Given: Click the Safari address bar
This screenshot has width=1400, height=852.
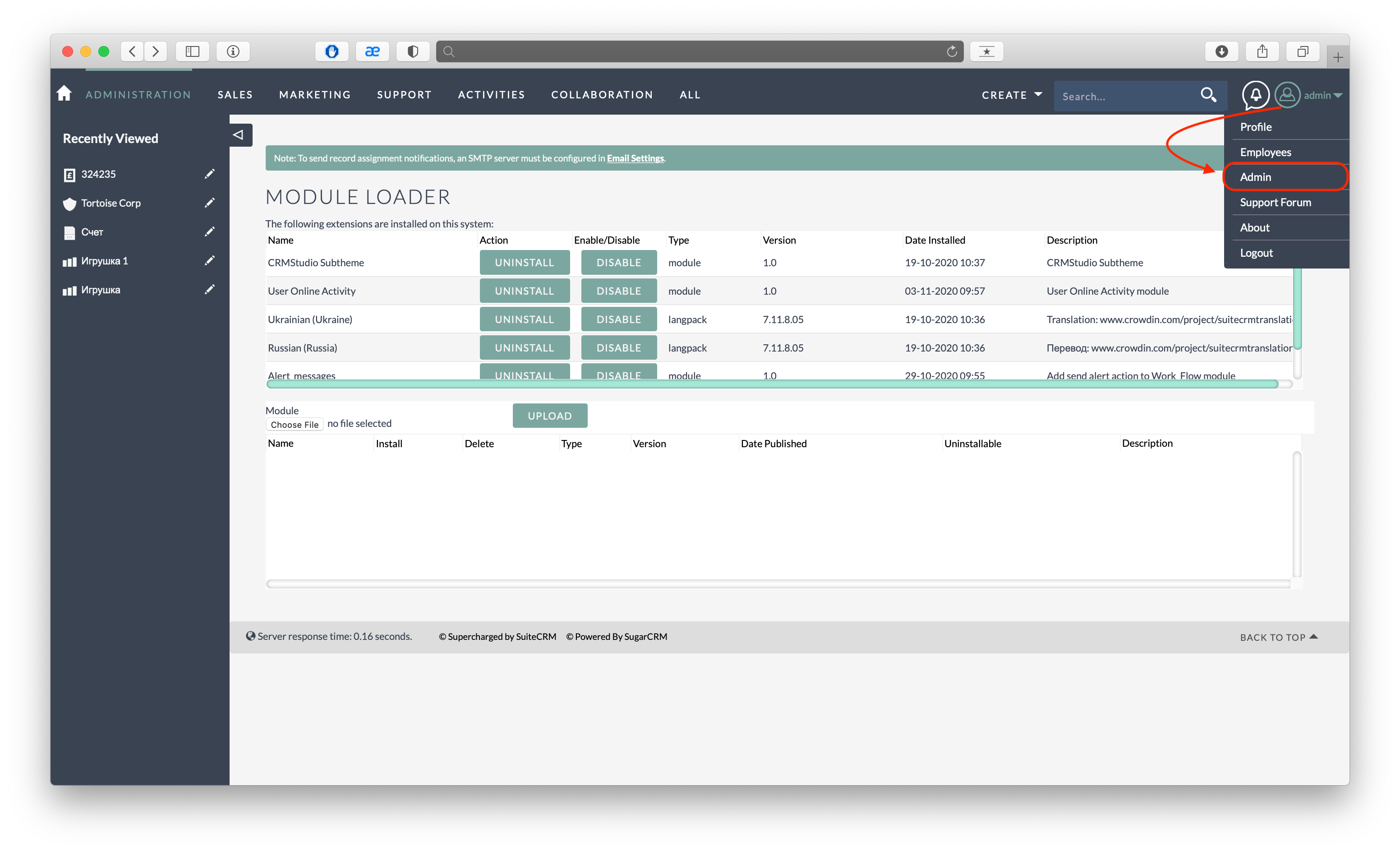Looking at the screenshot, I should [x=699, y=51].
